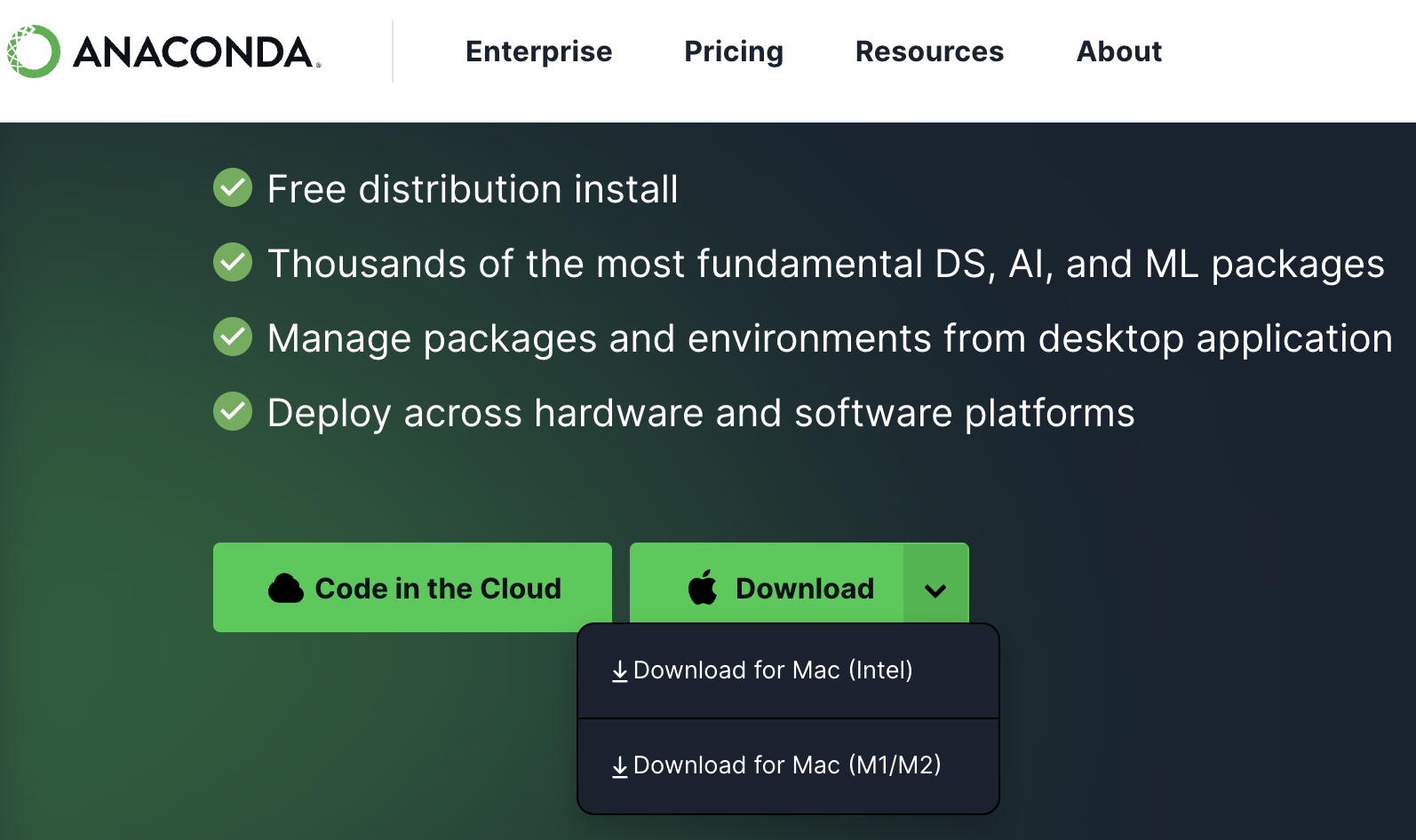Screen dimensions: 1416x840
Task: Click the download arrow icon beside Mac (M1/M2)
Action: point(620,766)
